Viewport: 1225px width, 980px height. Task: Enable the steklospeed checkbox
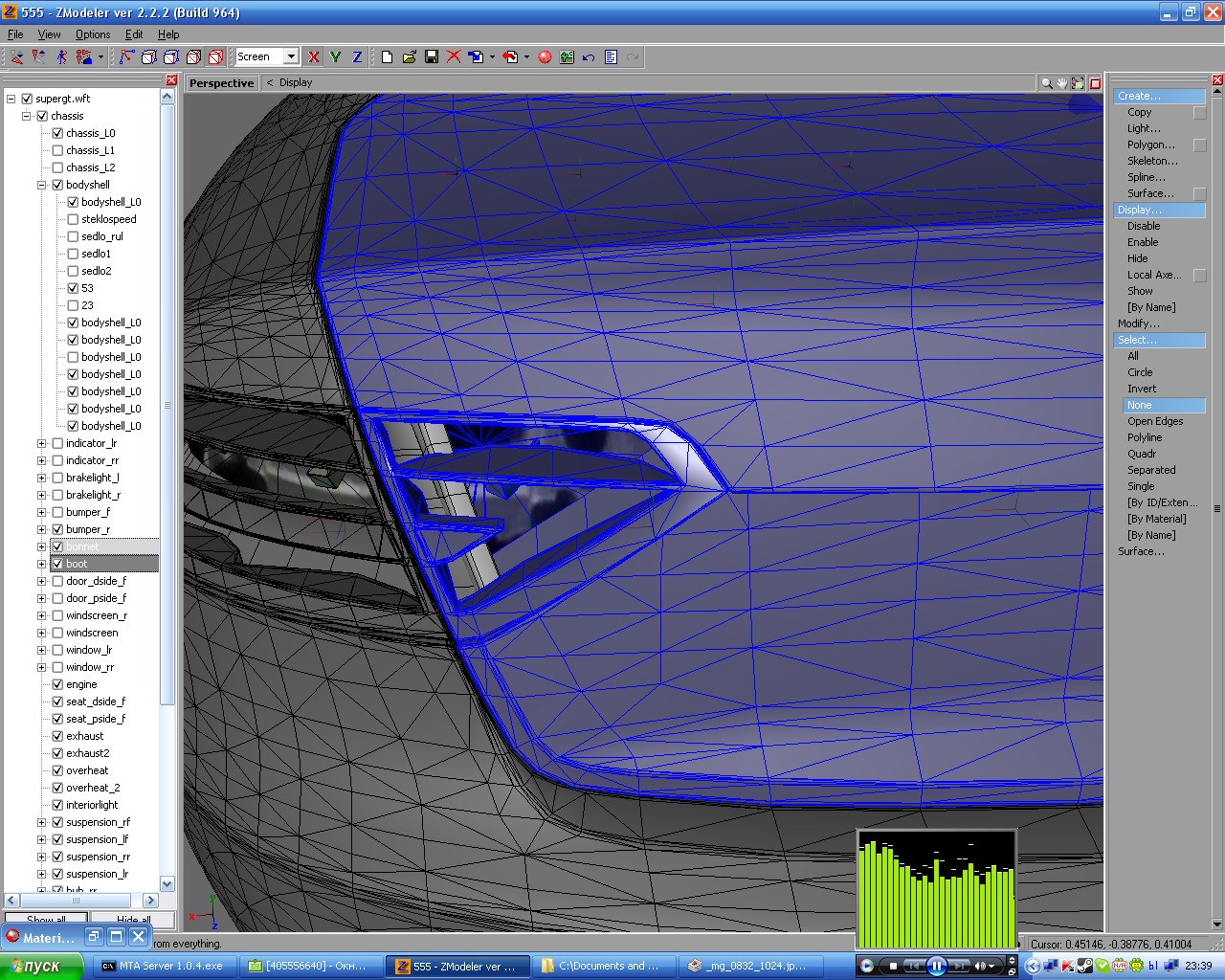pos(73,219)
